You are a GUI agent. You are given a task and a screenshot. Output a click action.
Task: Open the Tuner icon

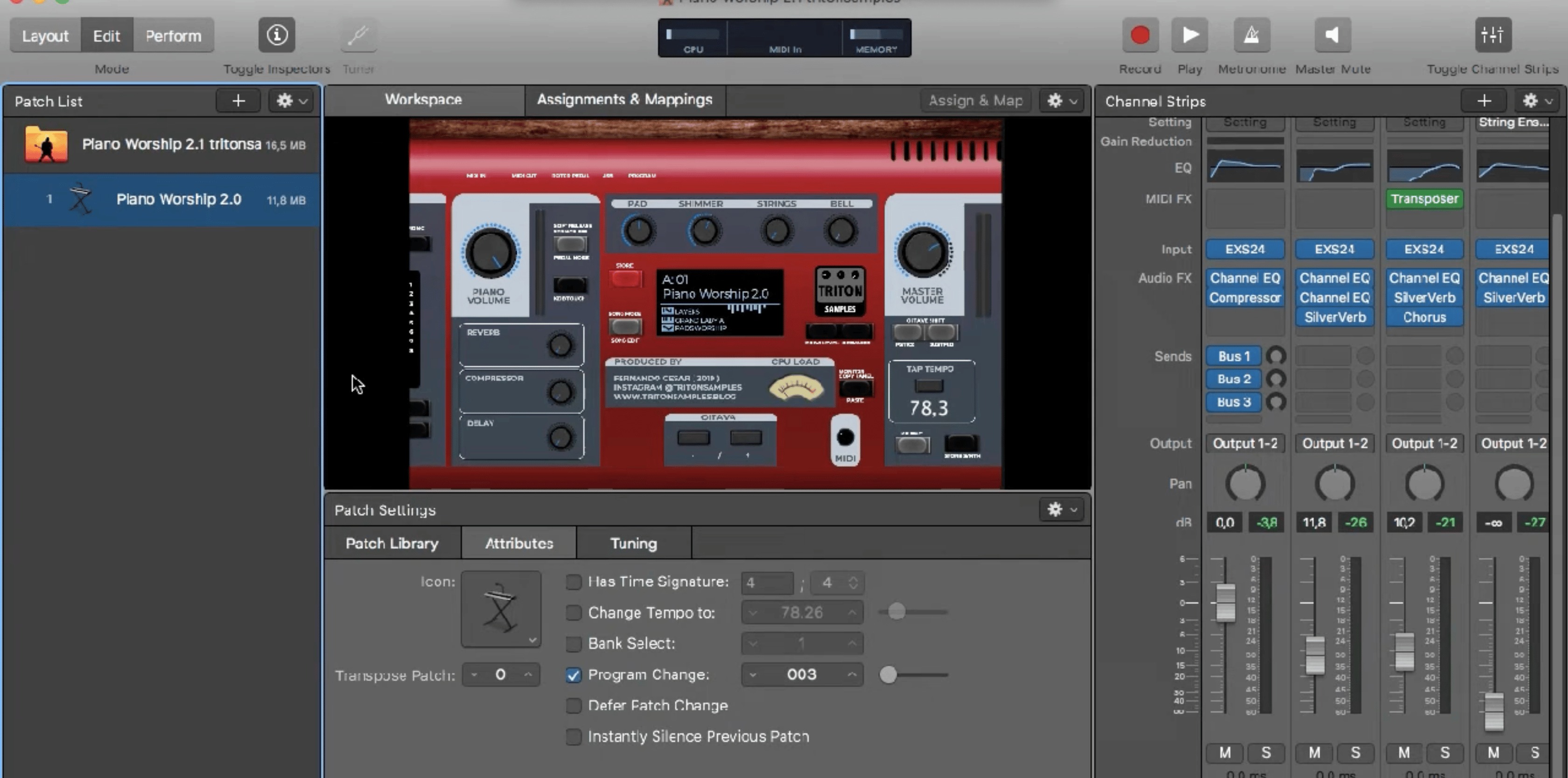pos(358,35)
